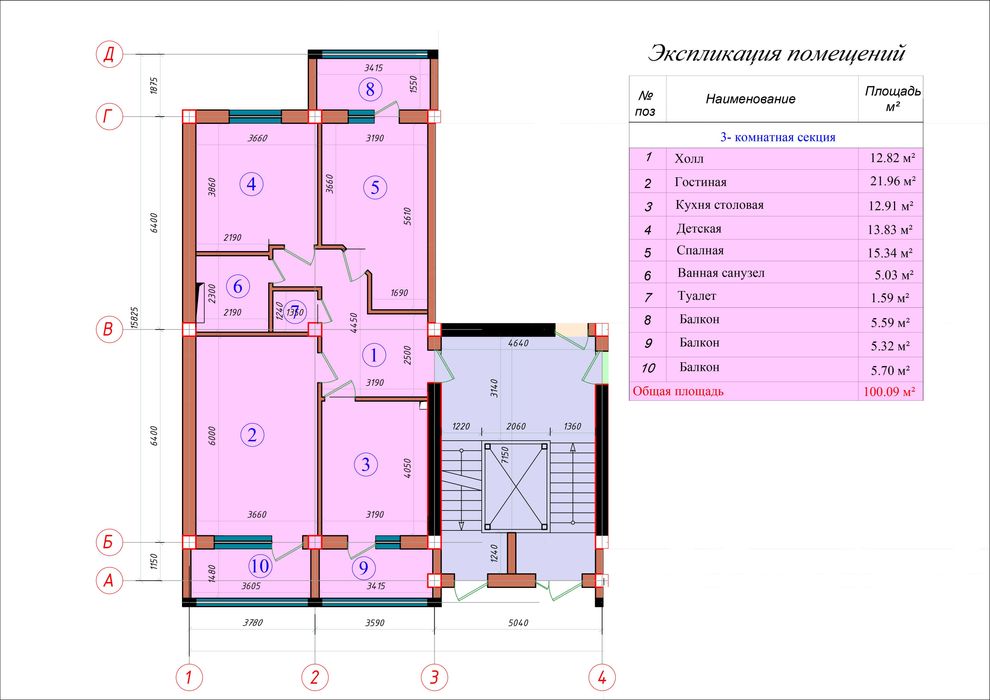Select the "Детская" name cell
The height and width of the screenshot is (700, 990).
coord(698,228)
